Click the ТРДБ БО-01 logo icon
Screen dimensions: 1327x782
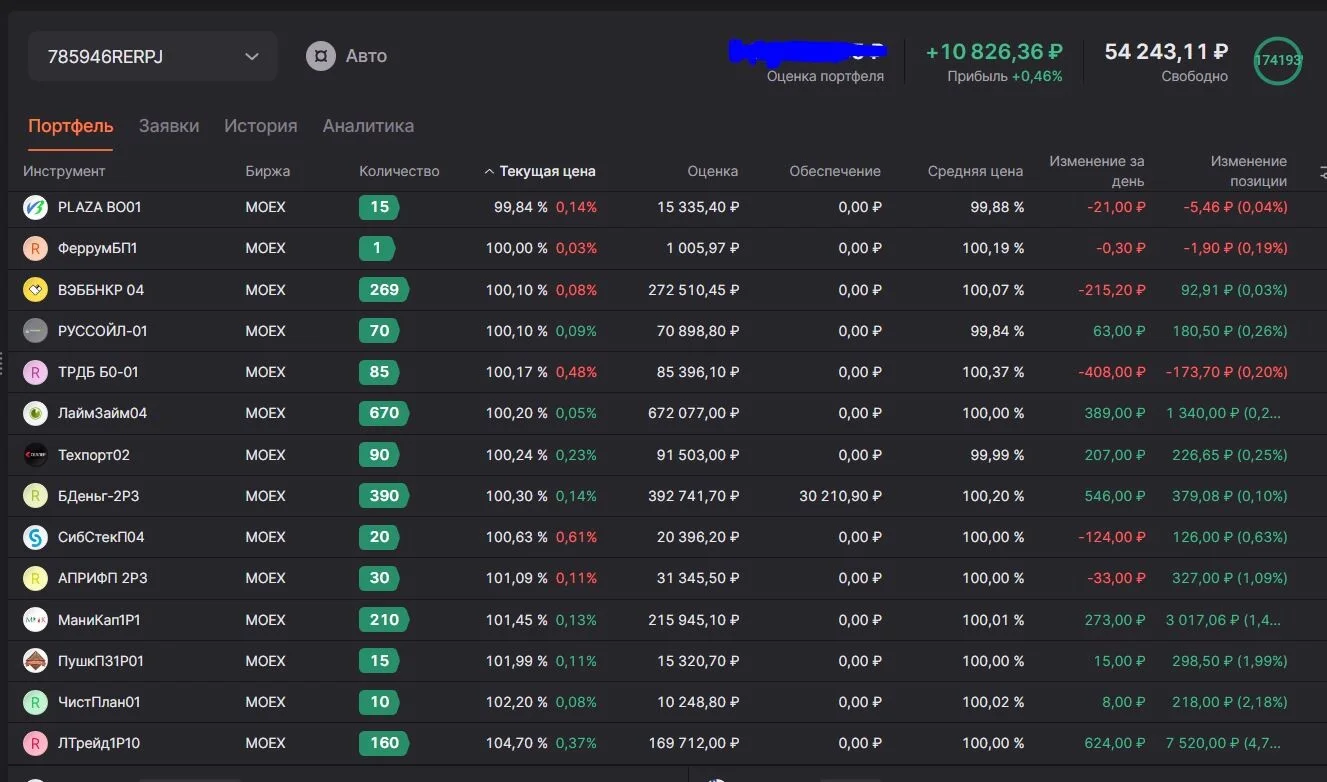[35, 372]
